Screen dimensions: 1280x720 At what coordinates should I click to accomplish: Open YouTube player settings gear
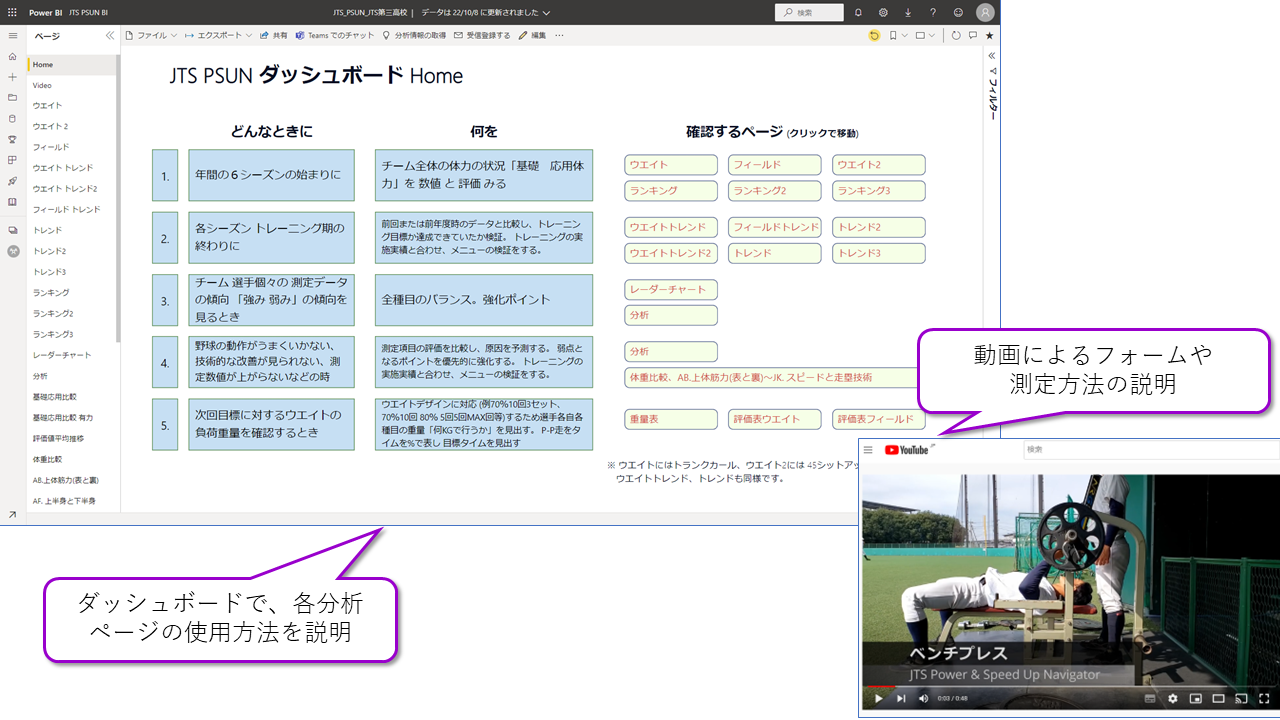(x=1173, y=698)
